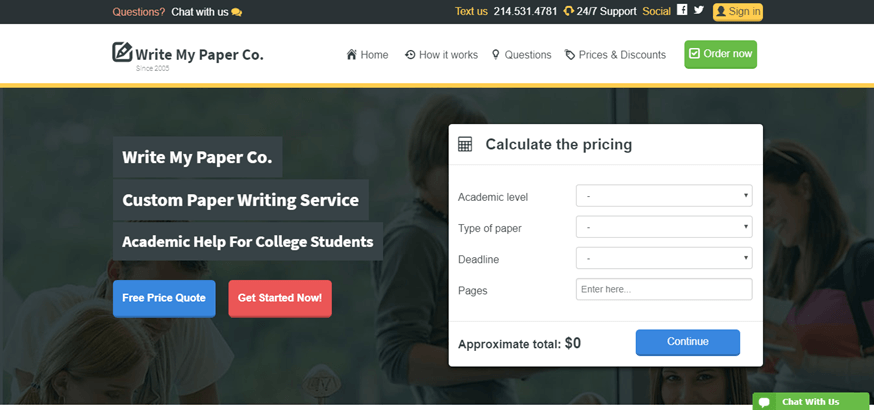Click the house icon next to Home
Image resolution: width=874 pixels, height=410 pixels.
pyautogui.click(x=352, y=54)
